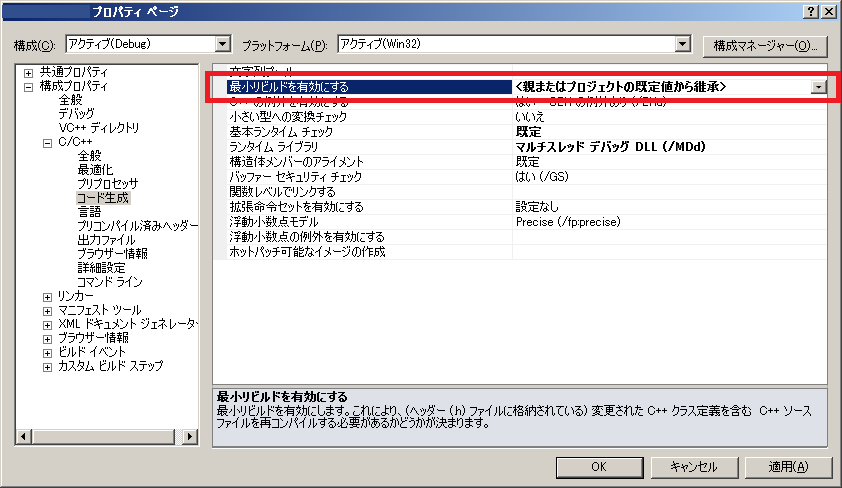Select the 浮動小数点の例外を有効にする property
The width and height of the screenshot is (842, 488).
tap(307, 237)
